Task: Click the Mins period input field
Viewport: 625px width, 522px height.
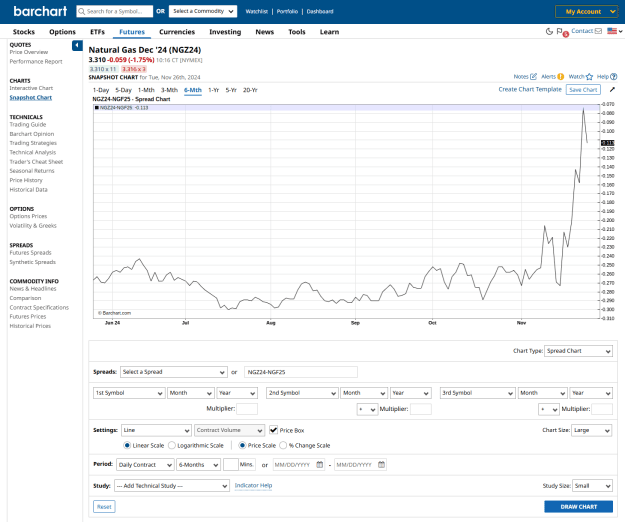Action: tap(230, 465)
